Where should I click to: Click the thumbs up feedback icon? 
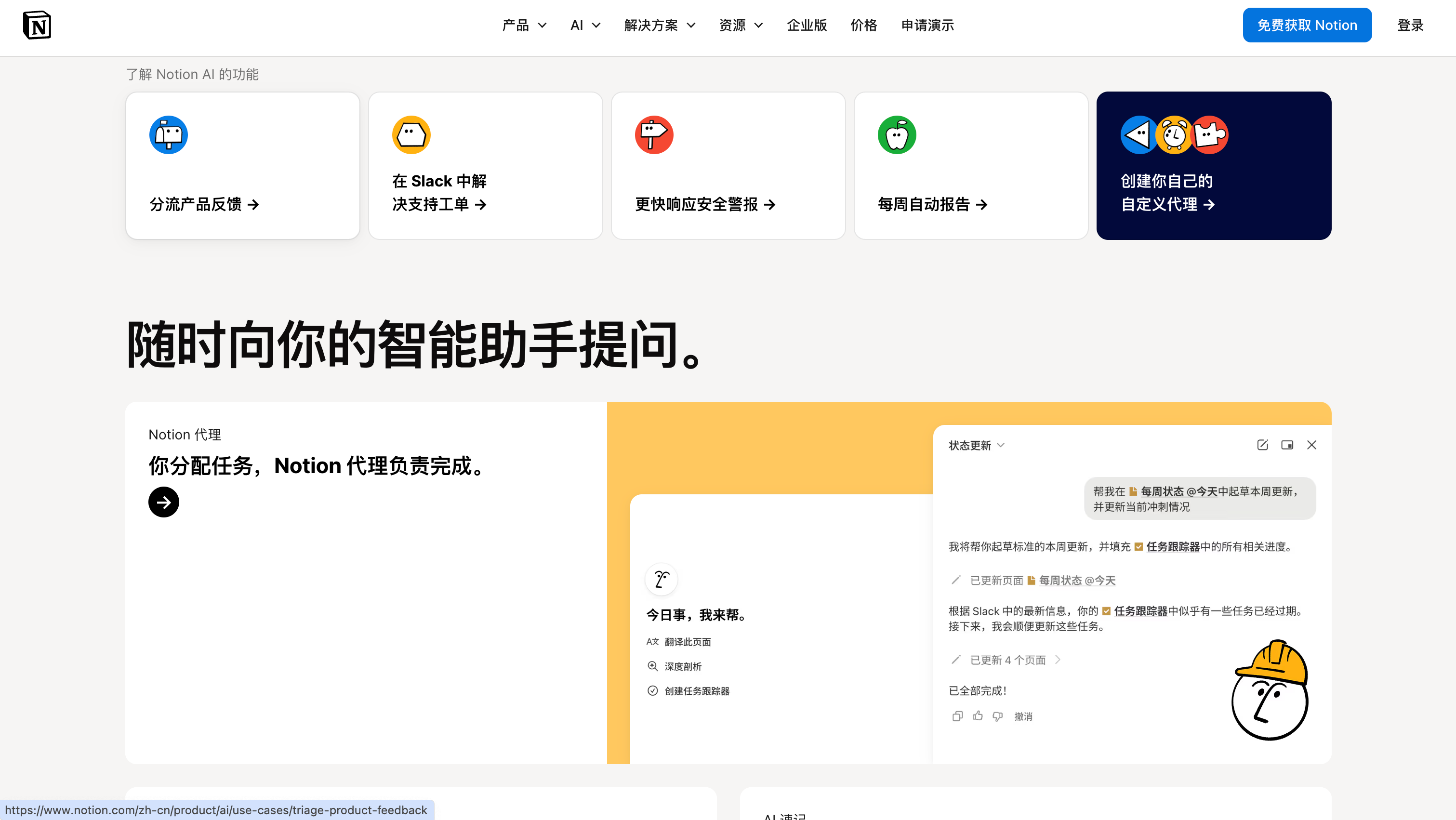point(977,716)
